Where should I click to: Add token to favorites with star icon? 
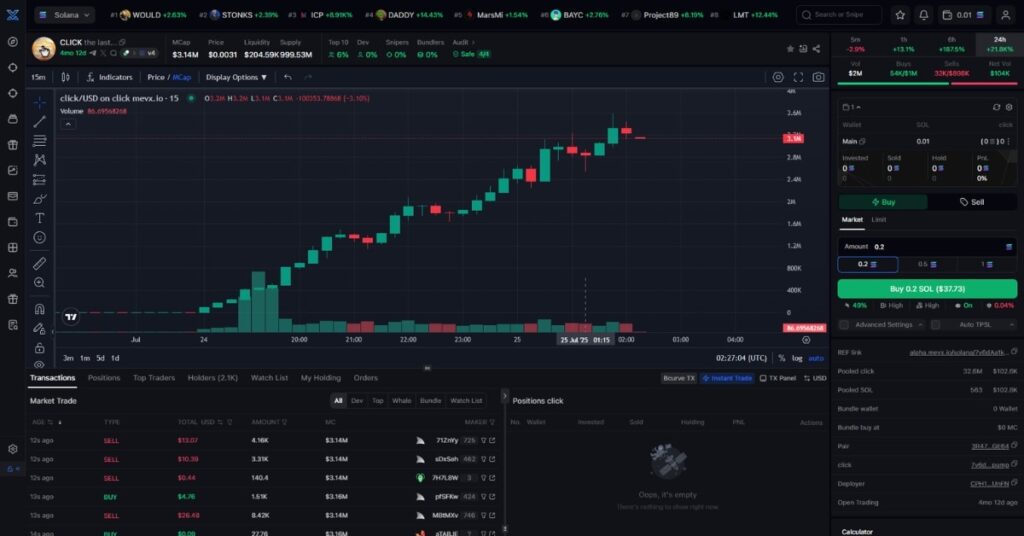790,49
